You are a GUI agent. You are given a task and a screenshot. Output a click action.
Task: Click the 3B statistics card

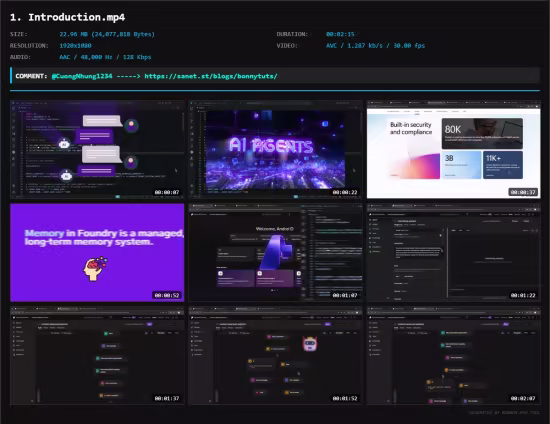point(461,165)
